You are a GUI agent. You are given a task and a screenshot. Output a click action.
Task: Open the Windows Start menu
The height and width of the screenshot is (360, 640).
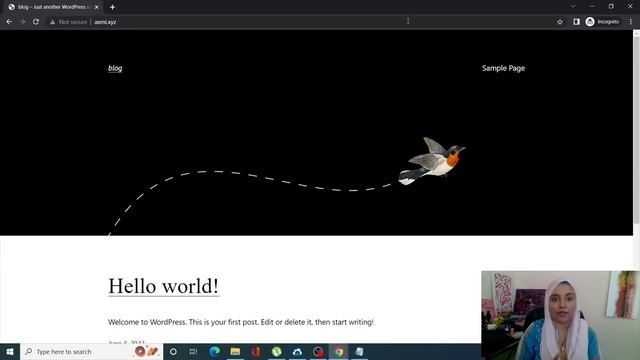[10, 351]
